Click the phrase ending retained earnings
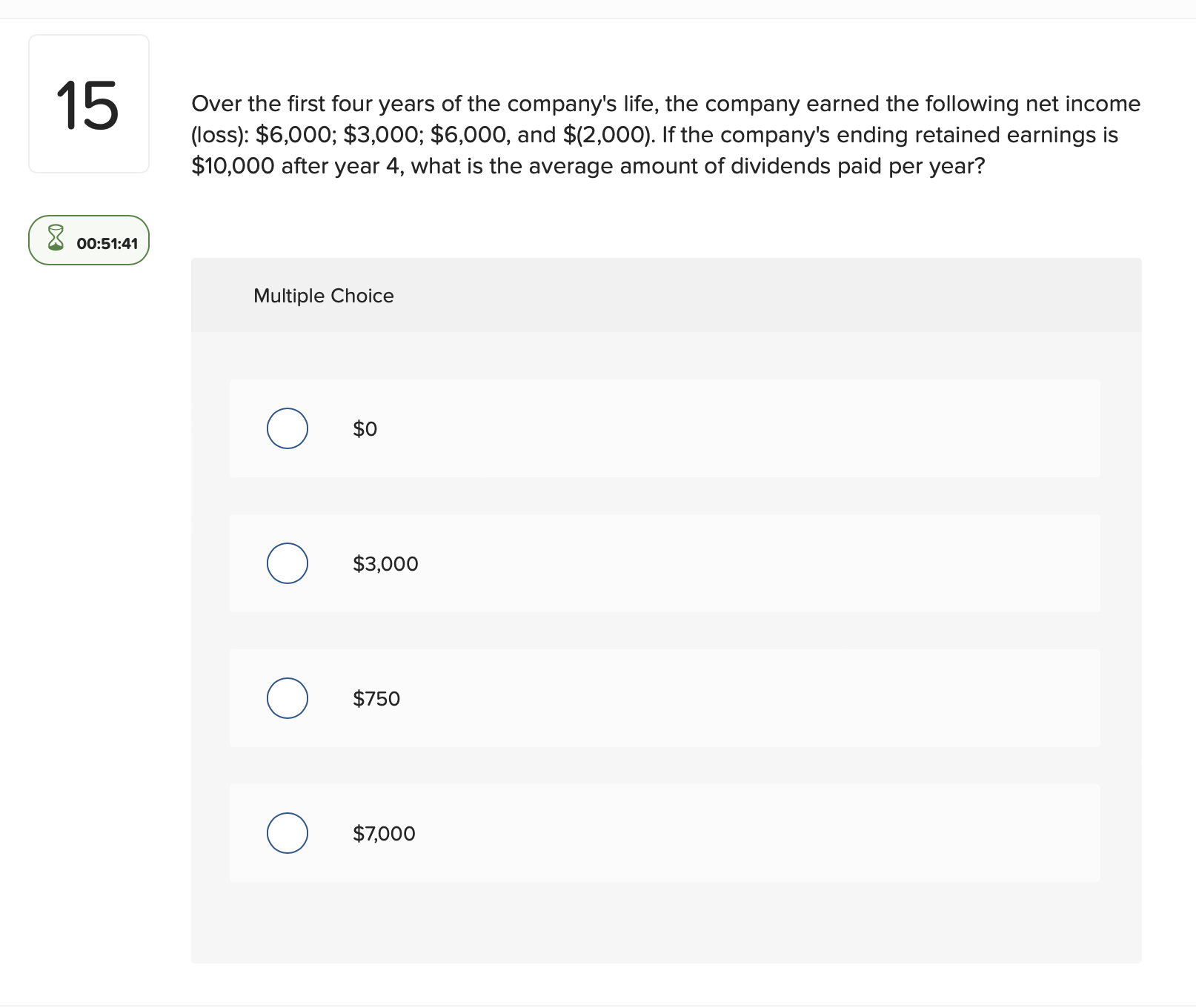1196x1008 pixels. tap(969, 135)
